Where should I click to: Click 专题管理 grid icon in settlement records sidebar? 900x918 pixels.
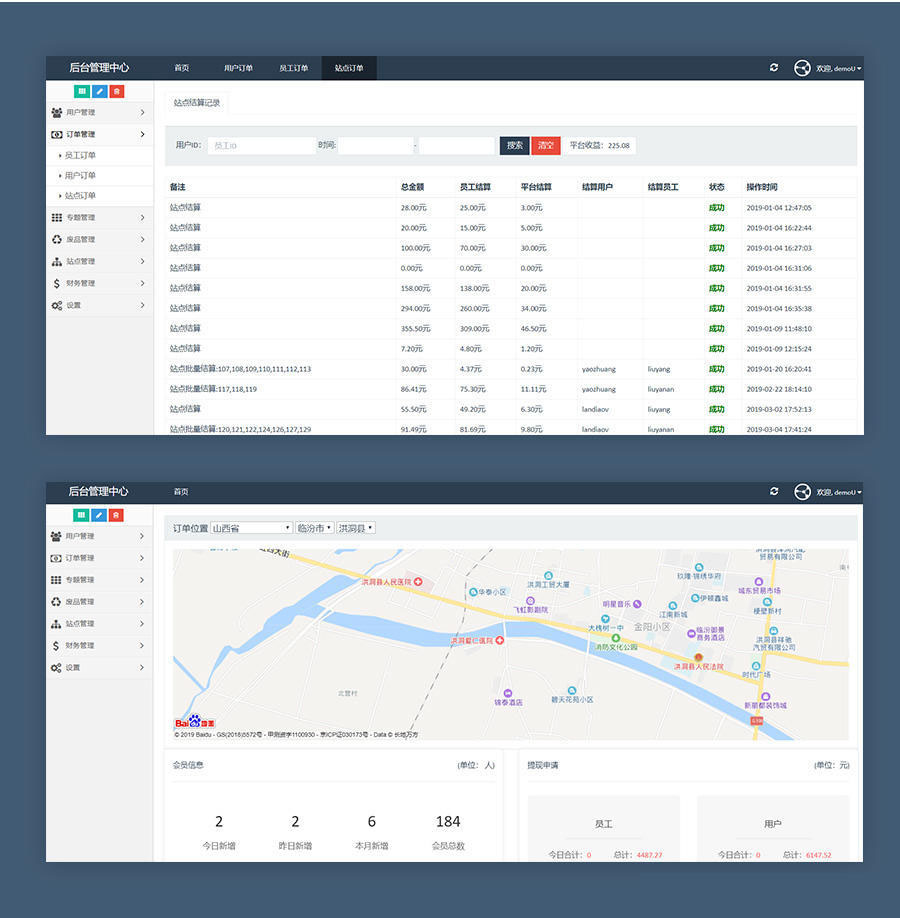click(57, 218)
